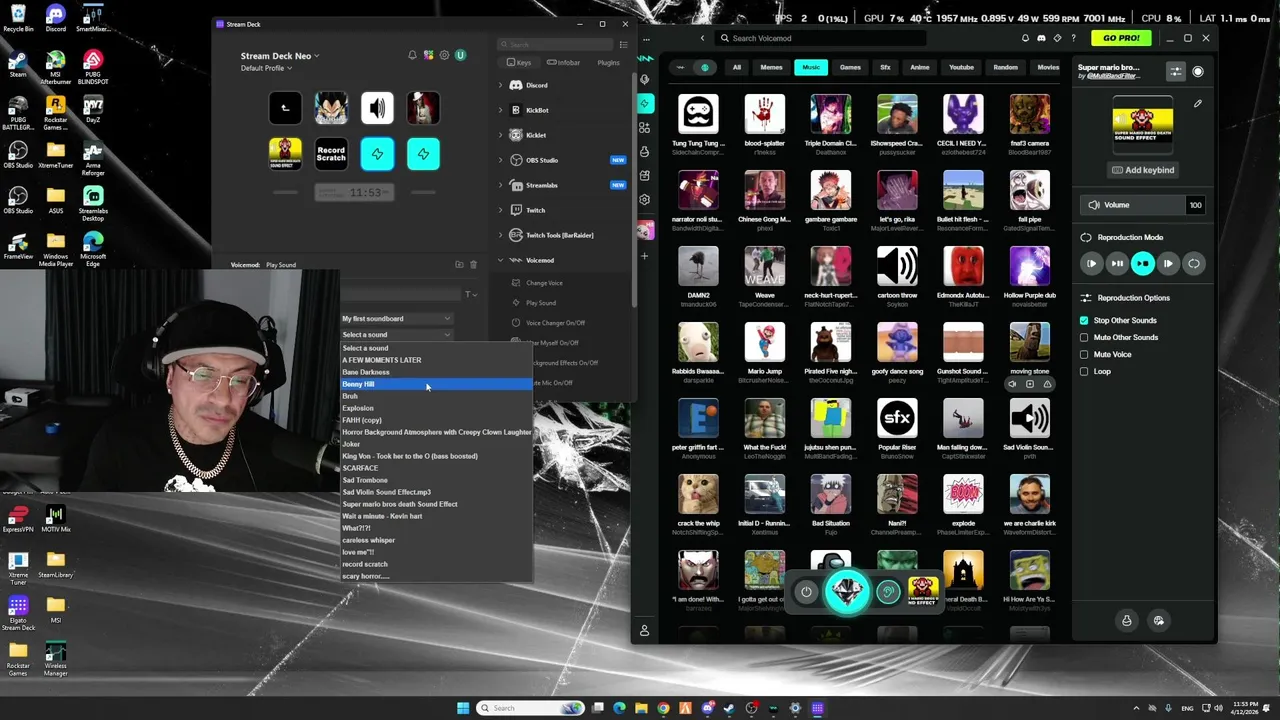Click the GO PRO! button

point(1121,38)
